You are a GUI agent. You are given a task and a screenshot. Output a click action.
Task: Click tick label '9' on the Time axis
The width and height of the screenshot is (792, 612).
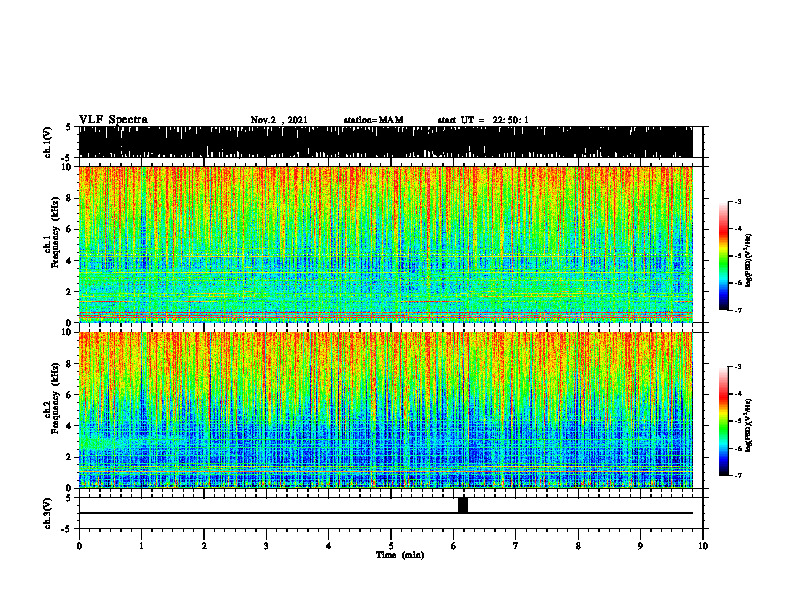(x=640, y=546)
